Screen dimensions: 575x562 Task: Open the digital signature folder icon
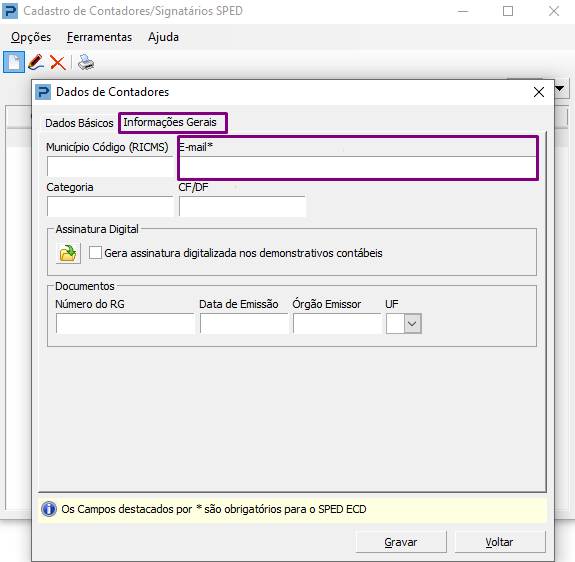coord(68,253)
